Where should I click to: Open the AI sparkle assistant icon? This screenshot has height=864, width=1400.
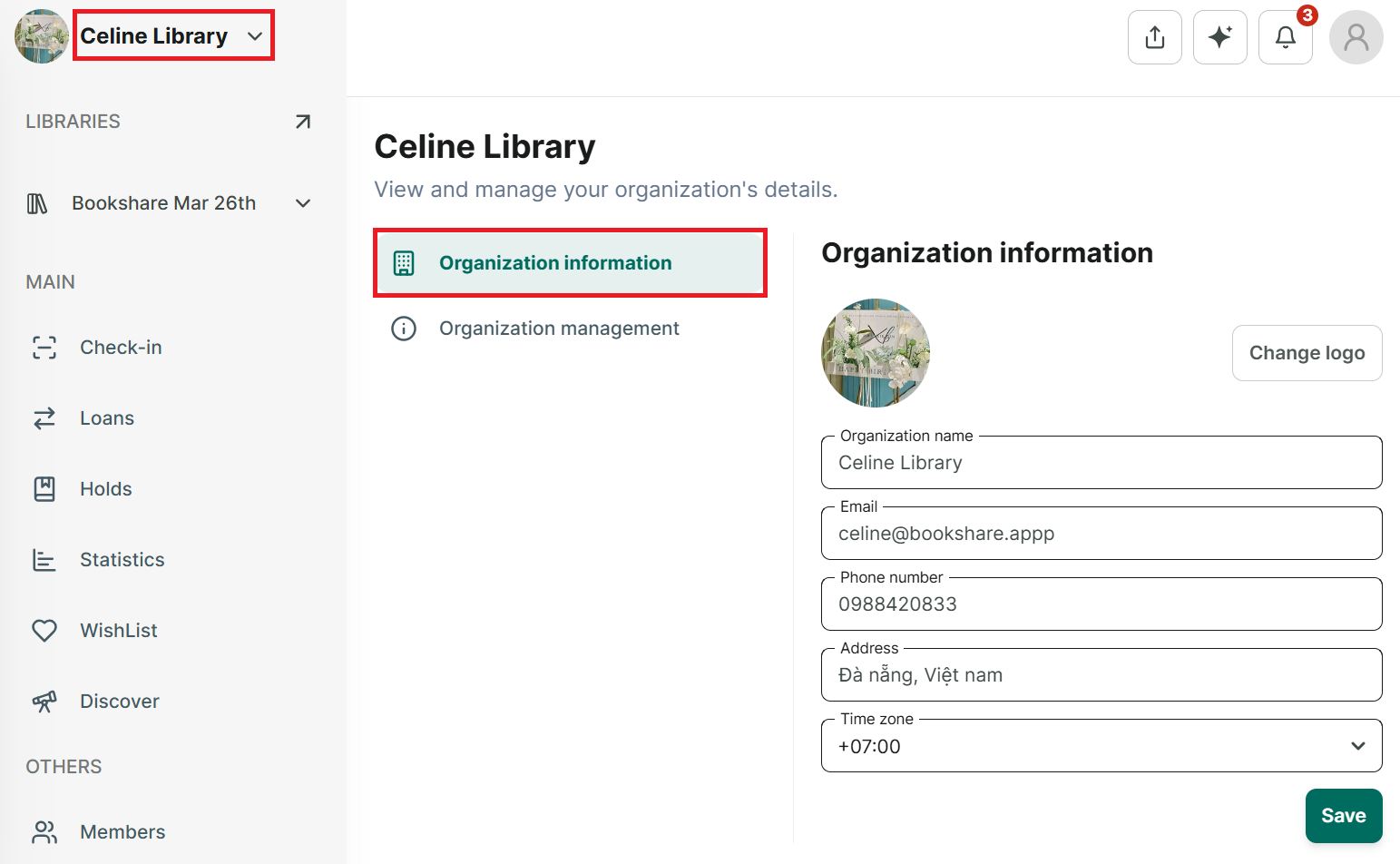click(x=1219, y=37)
